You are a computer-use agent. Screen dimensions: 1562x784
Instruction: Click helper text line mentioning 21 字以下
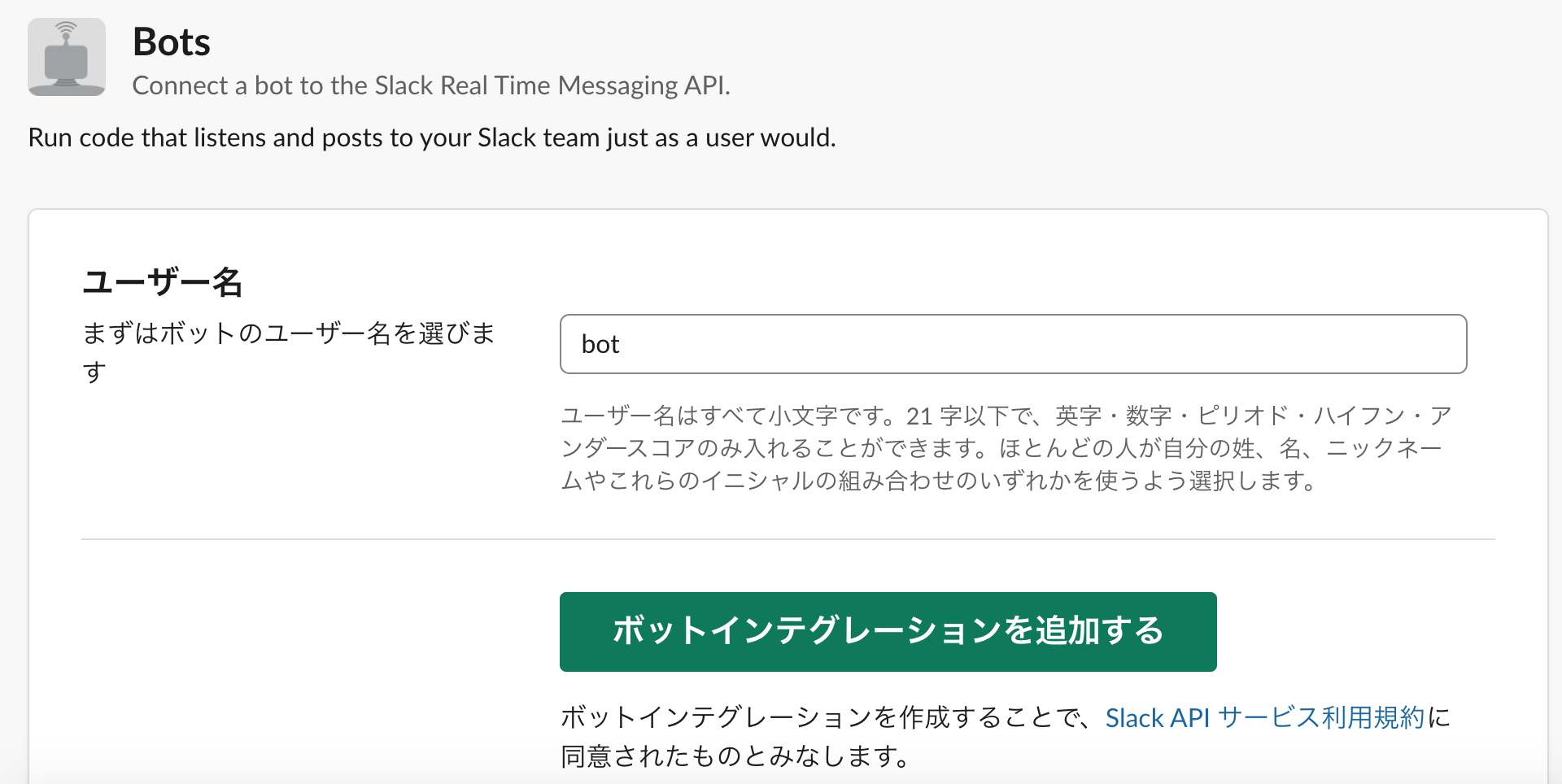1006,416
